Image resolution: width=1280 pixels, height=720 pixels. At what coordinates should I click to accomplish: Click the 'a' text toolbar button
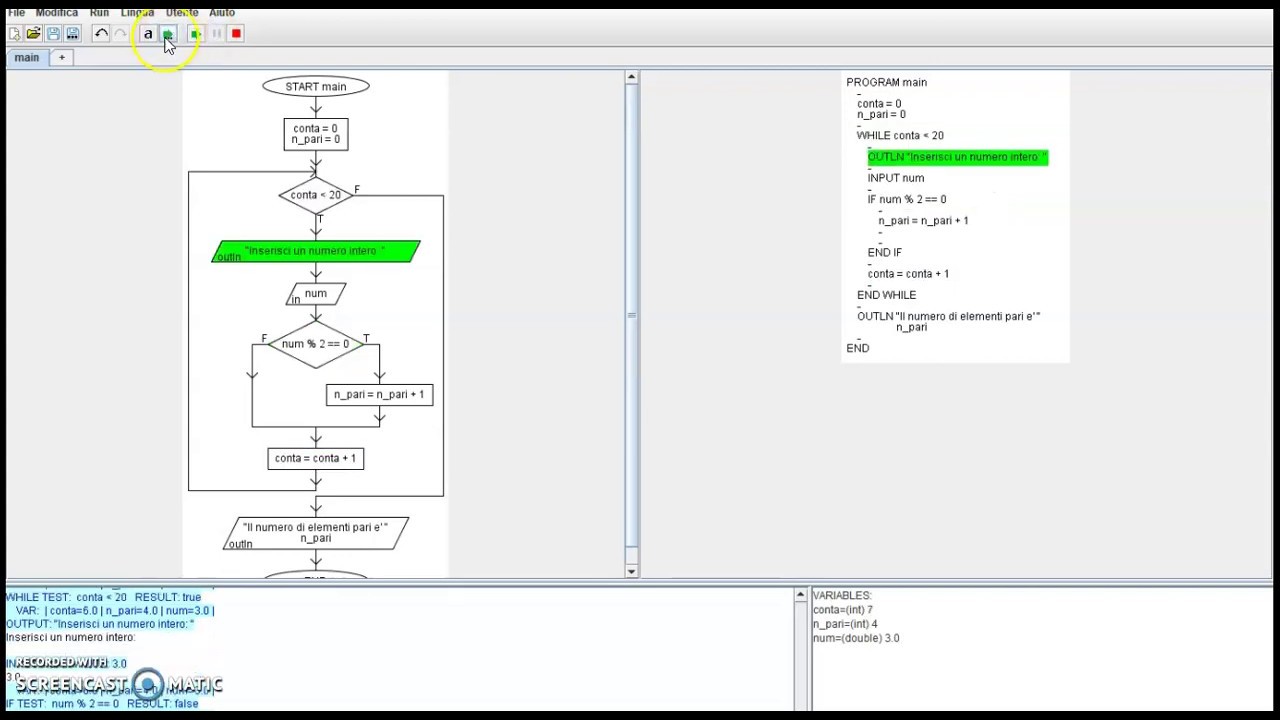point(148,34)
